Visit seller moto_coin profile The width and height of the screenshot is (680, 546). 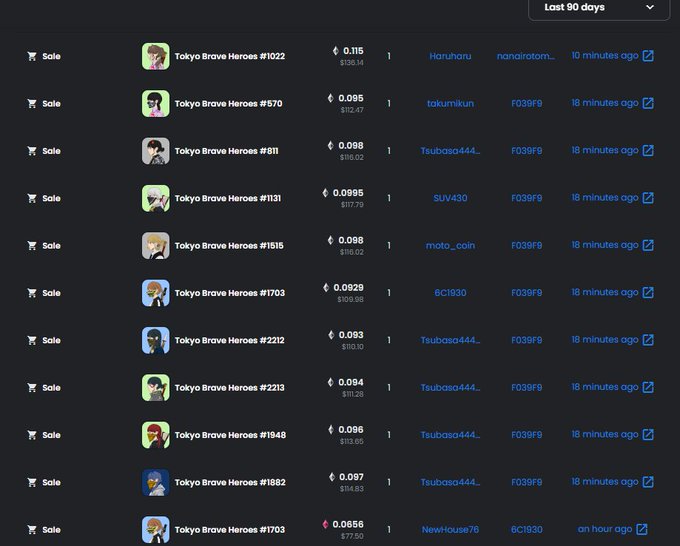450,245
